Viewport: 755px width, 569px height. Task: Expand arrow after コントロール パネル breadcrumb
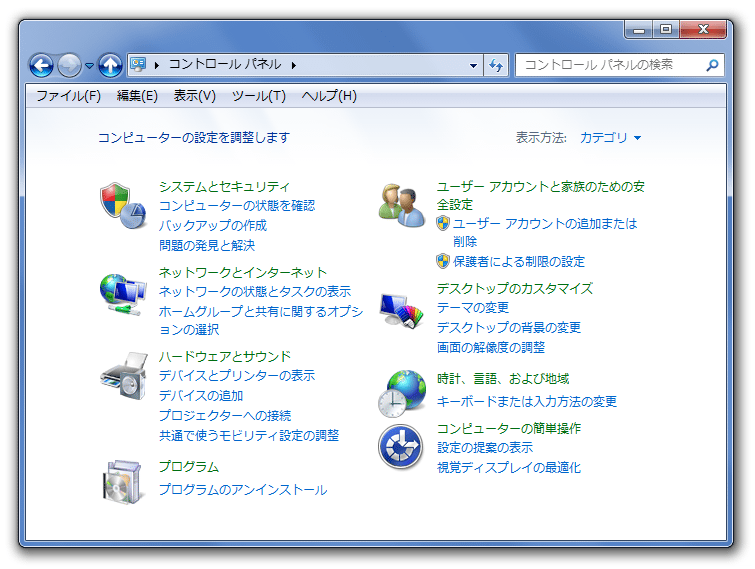click(x=294, y=65)
